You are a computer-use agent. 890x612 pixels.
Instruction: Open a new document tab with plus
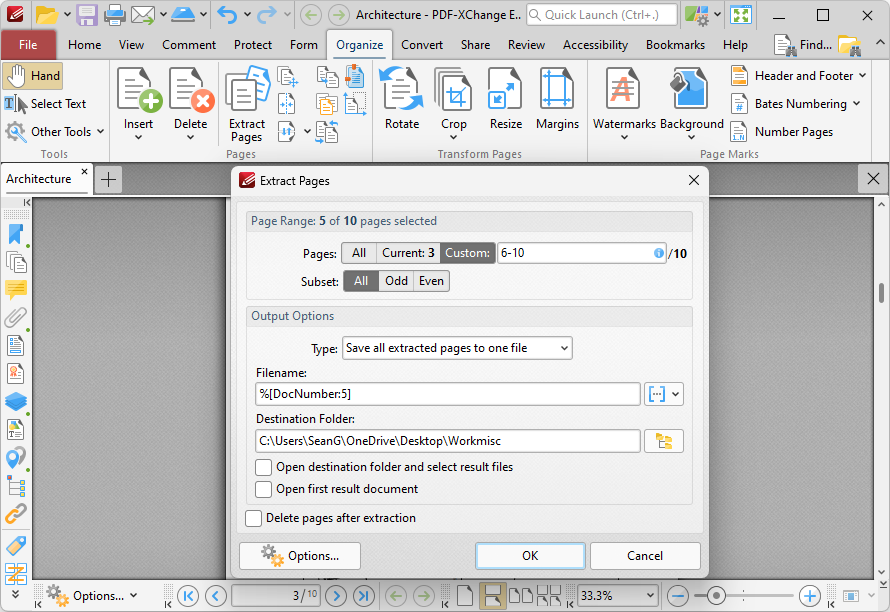(108, 180)
